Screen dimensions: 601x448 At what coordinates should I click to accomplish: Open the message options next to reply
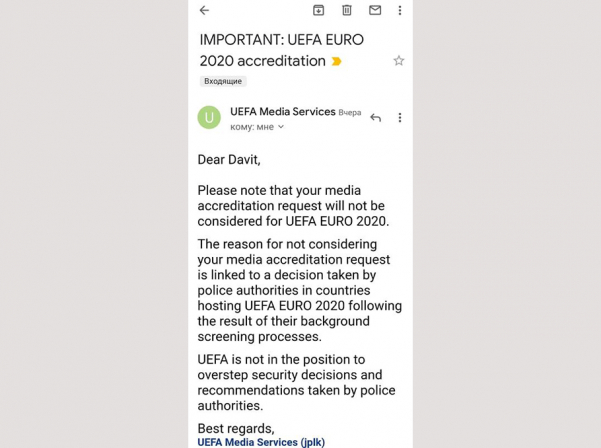[x=400, y=118]
